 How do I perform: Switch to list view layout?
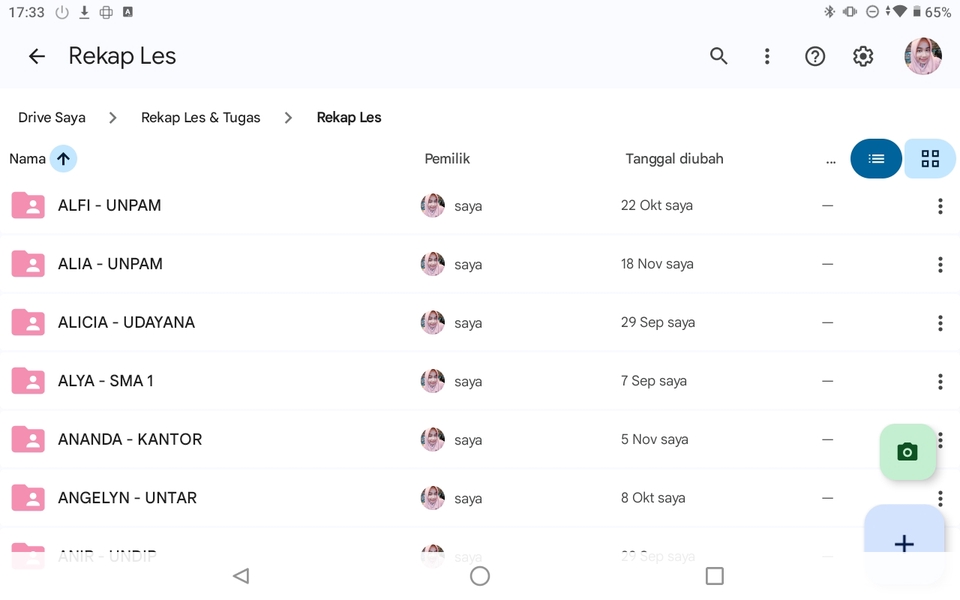[876, 159]
